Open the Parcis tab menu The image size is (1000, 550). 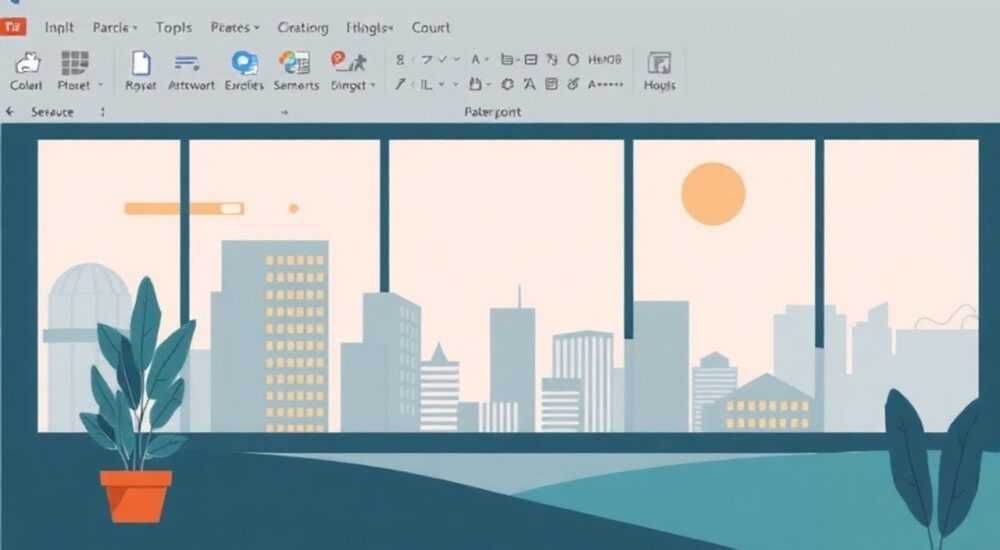point(115,27)
